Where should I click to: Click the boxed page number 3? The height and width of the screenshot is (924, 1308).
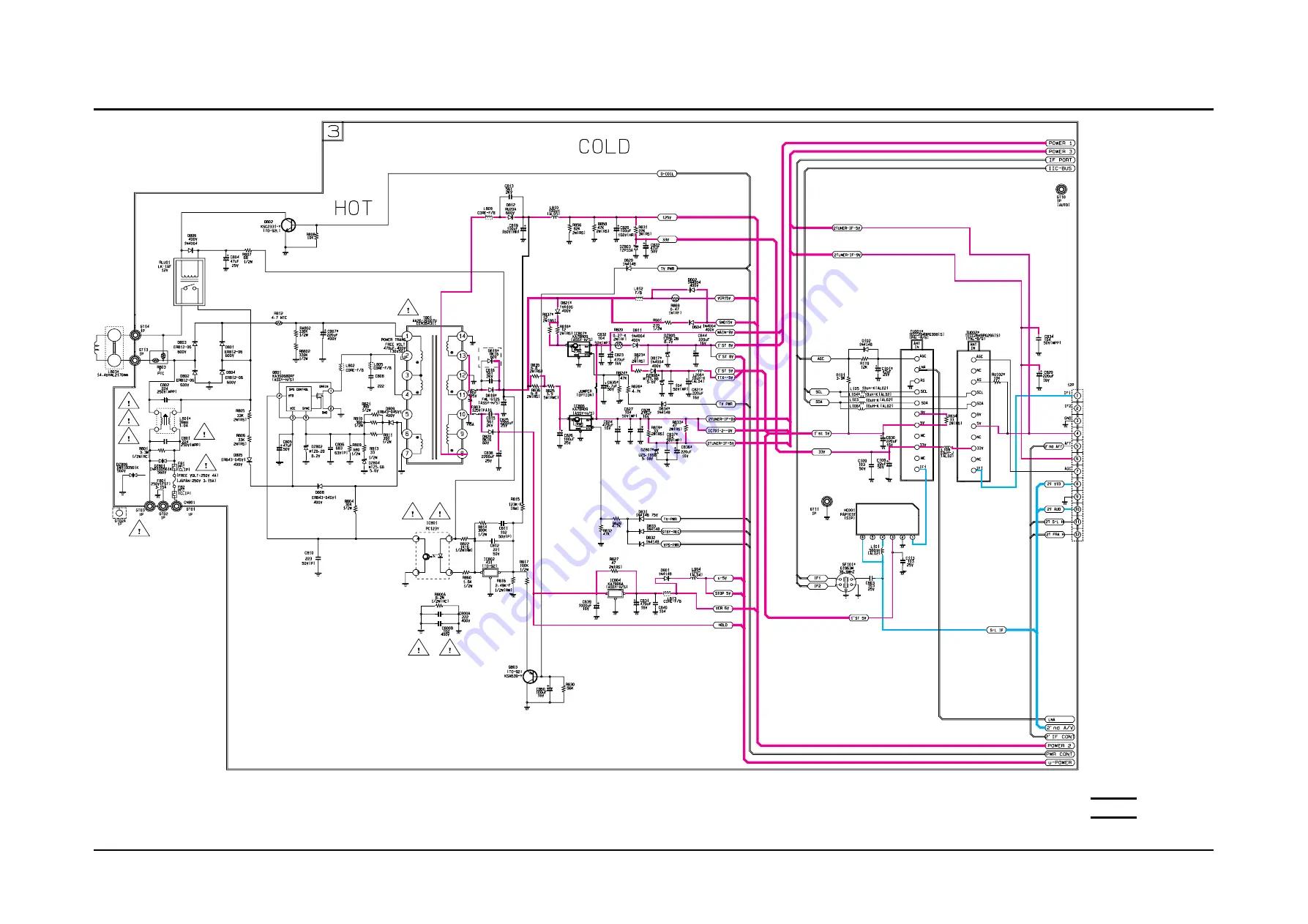pyautogui.click(x=333, y=131)
